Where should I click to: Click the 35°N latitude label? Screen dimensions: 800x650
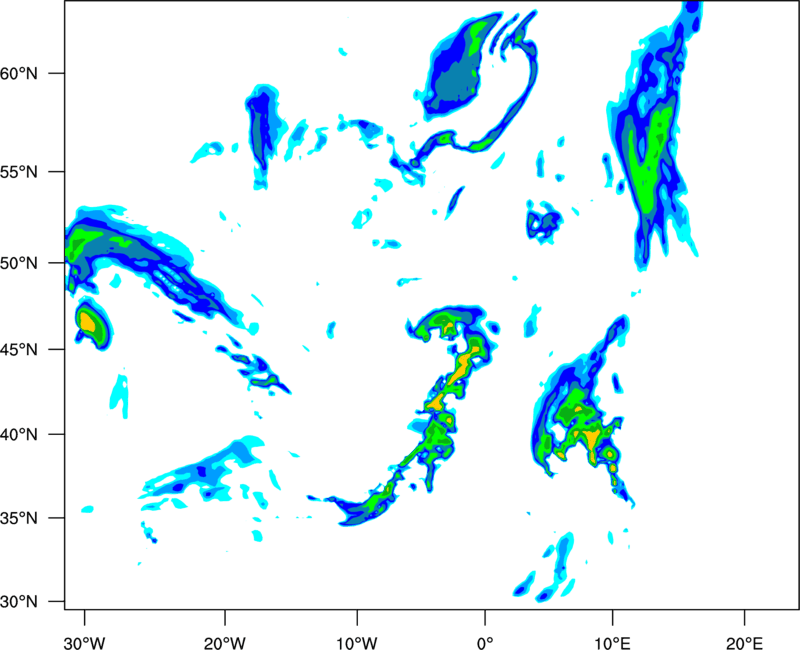[x=19, y=518]
